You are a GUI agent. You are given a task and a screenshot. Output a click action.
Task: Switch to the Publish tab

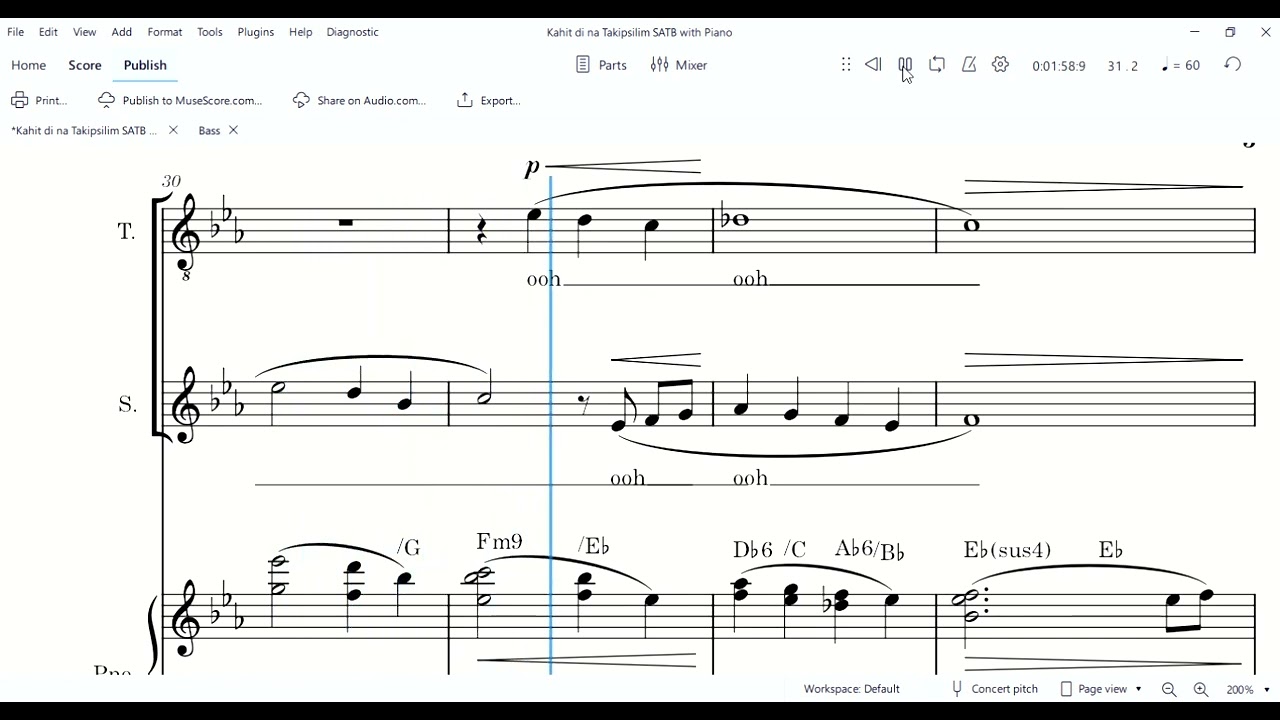145,65
